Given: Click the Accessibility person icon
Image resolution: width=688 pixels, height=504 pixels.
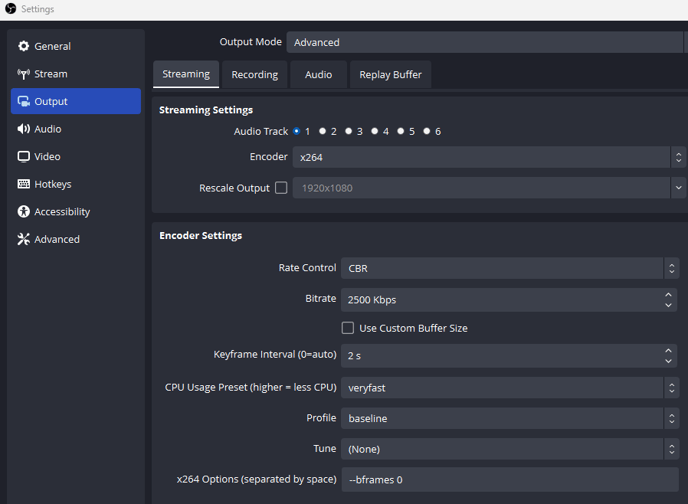Looking at the screenshot, I should click(x=24, y=212).
